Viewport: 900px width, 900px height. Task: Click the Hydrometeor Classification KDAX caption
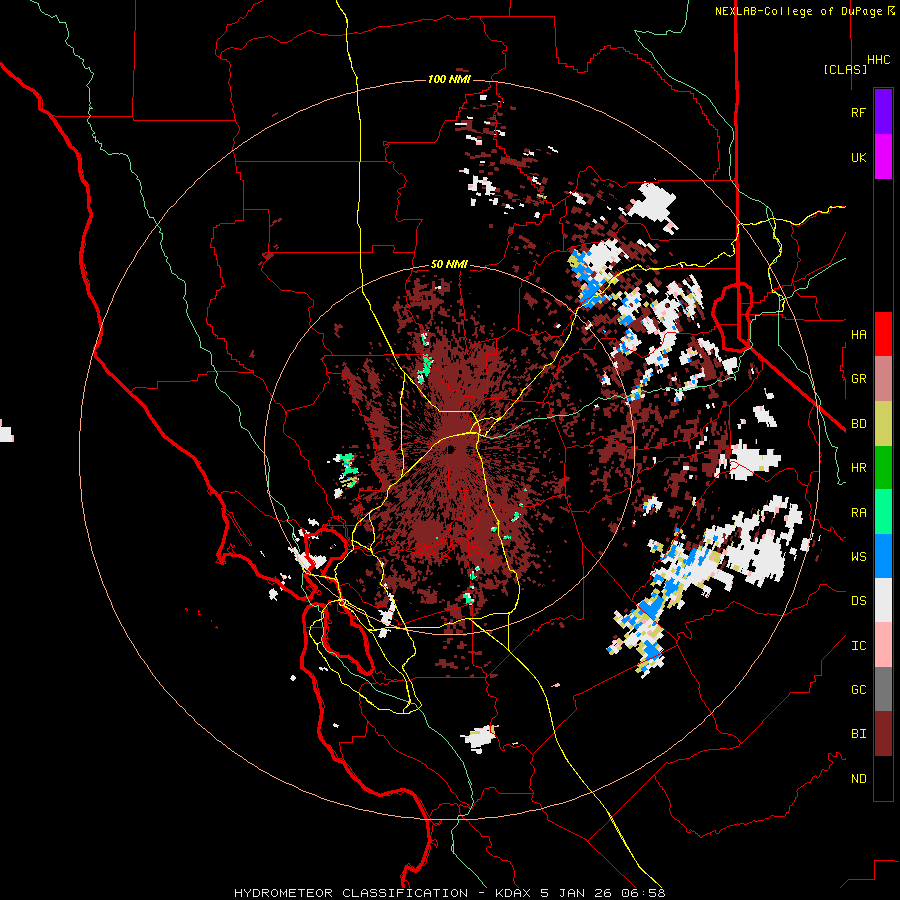pyautogui.click(x=449, y=893)
